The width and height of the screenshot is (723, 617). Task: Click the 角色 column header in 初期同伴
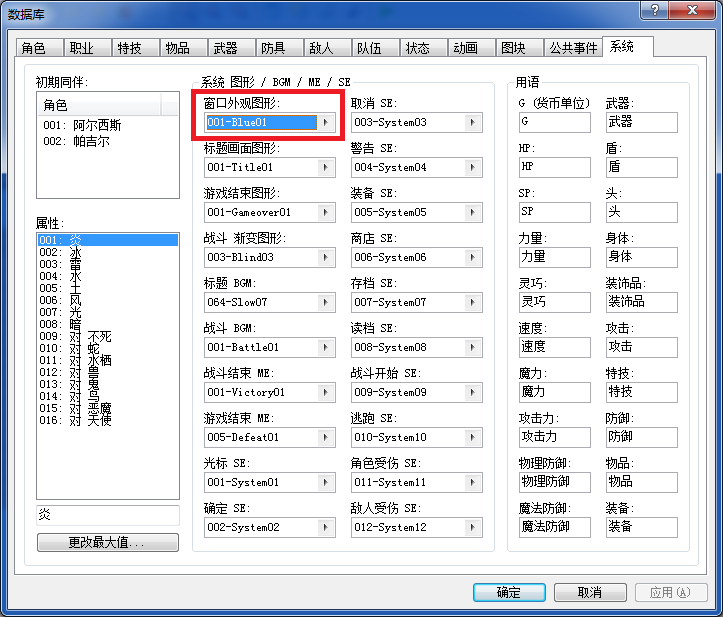pyautogui.click(x=99, y=105)
